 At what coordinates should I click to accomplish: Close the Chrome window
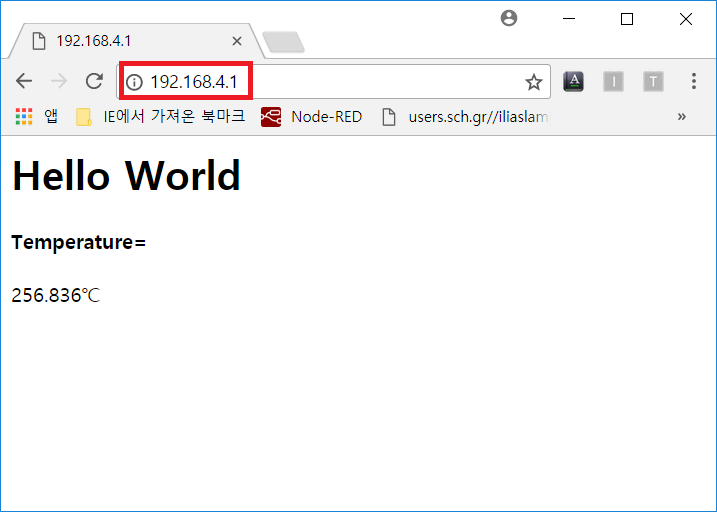click(685, 19)
